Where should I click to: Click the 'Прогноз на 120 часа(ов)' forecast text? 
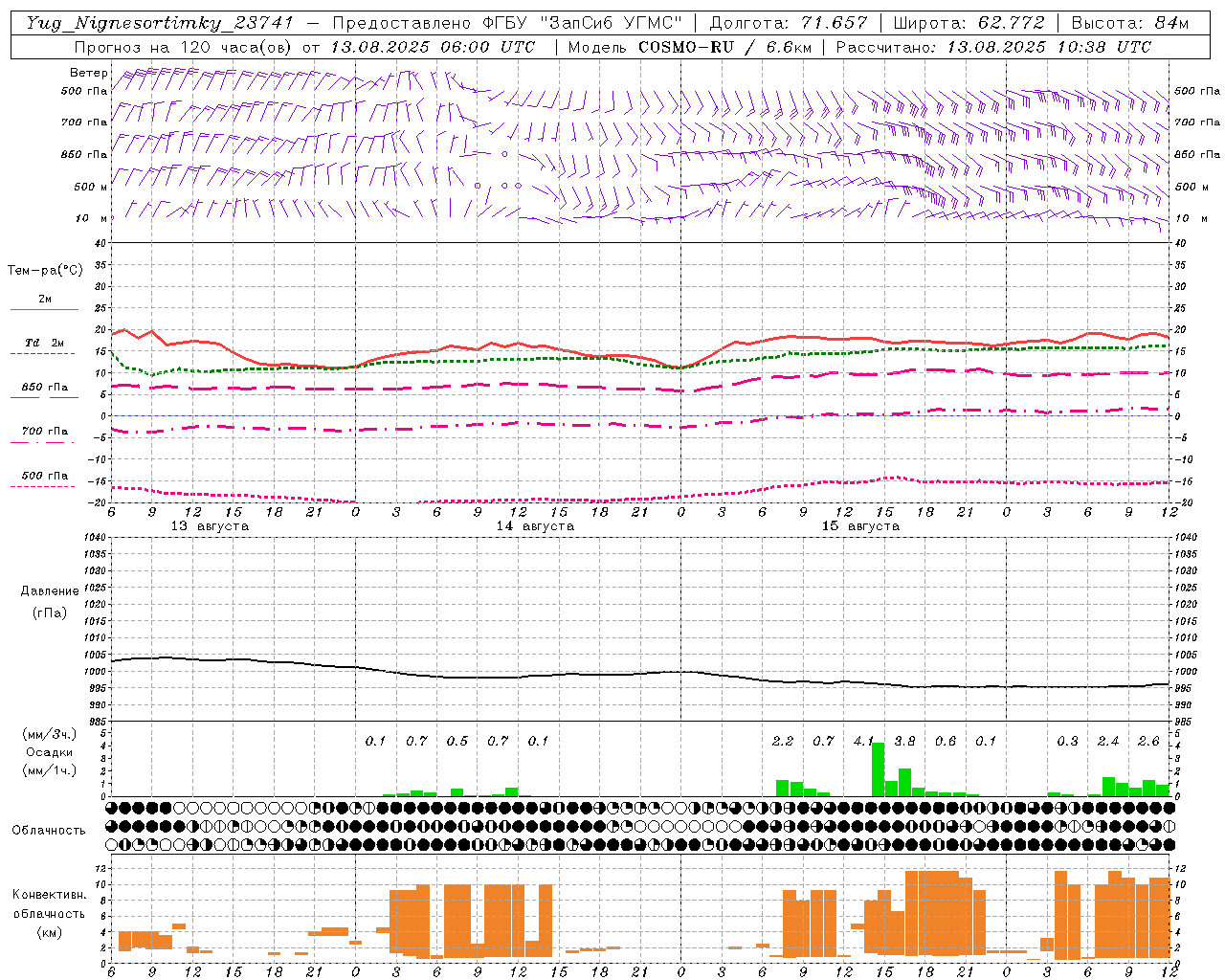pyautogui.click(x=185, y=47)
